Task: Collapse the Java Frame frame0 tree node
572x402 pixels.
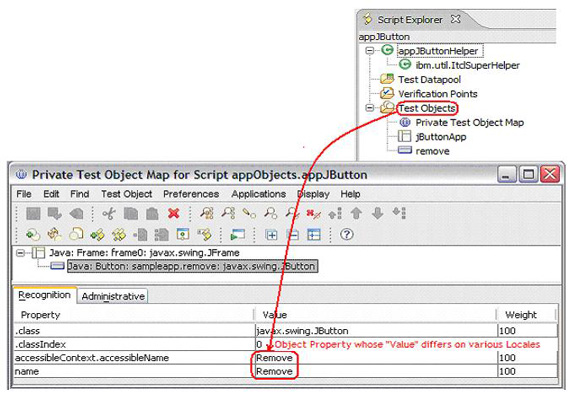Action: click(21, 253)
